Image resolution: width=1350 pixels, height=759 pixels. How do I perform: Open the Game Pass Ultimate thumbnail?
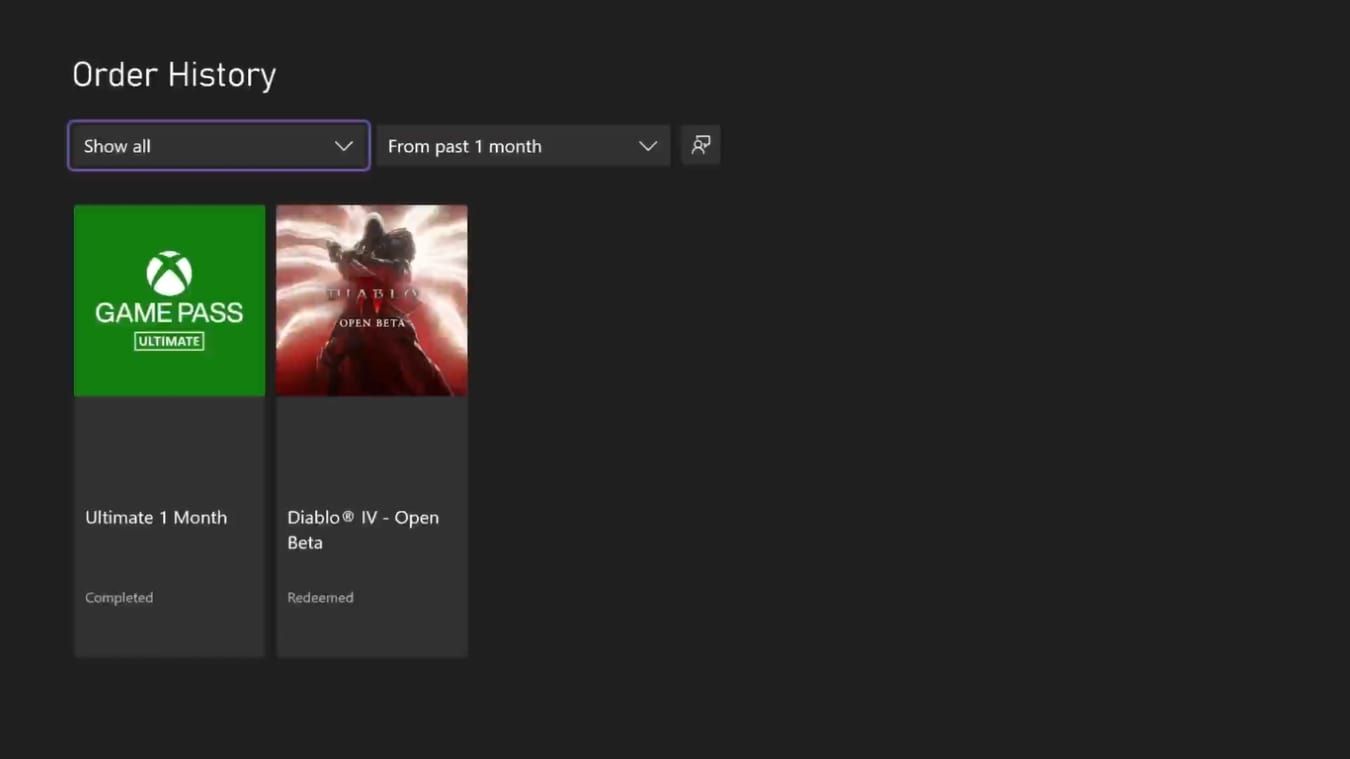click(170, 300)
